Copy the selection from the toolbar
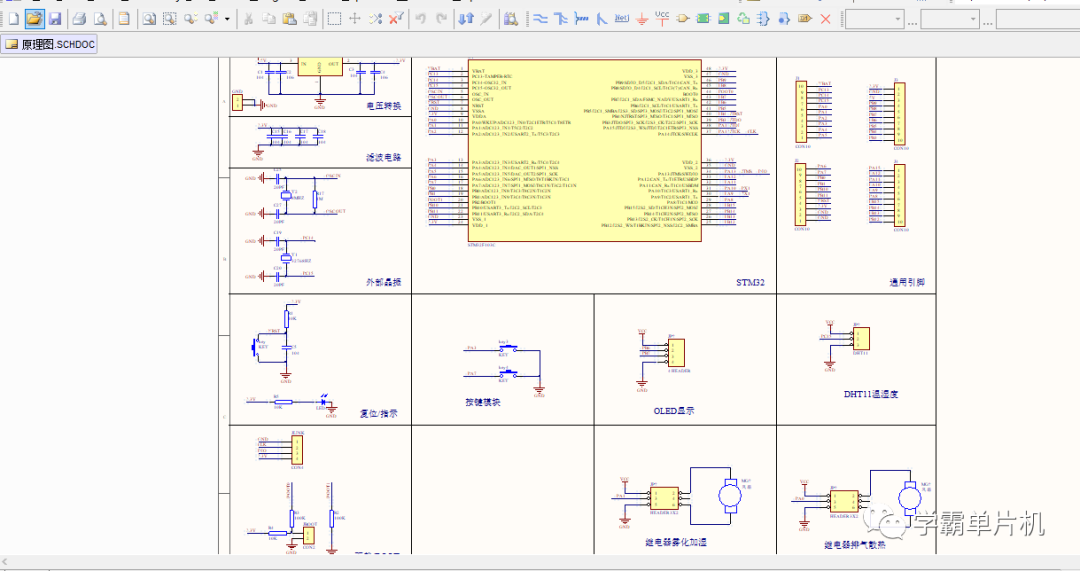The height and width of the screenshot is (571, 1080). 269,19
